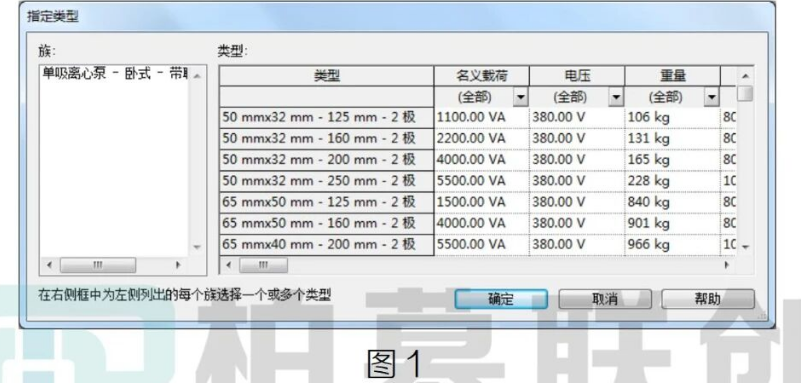Click the 840 kg weight cell

click(673, 203)
